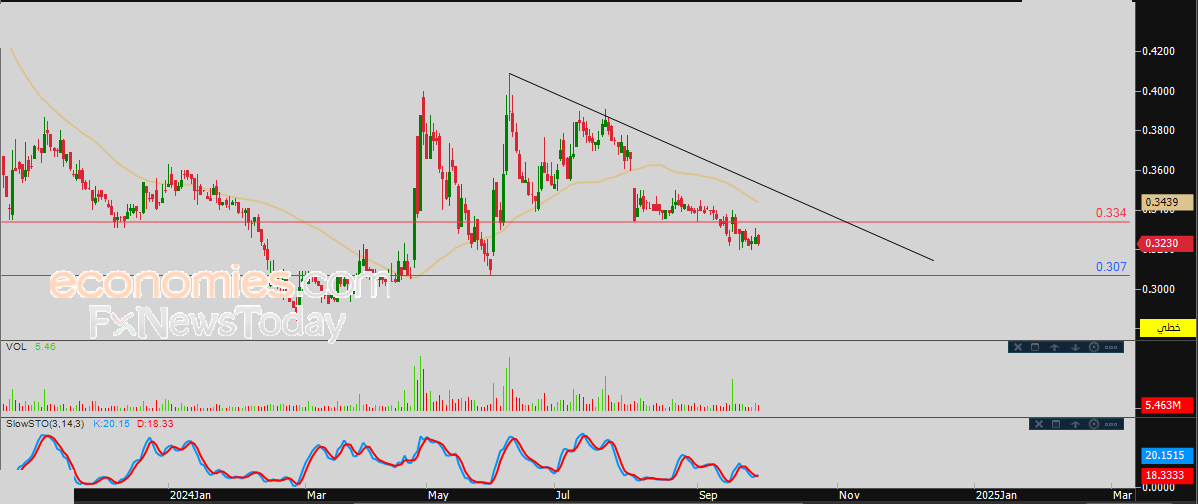Click the Nov date axis label
1198x504 pixels.
(848, 496)
